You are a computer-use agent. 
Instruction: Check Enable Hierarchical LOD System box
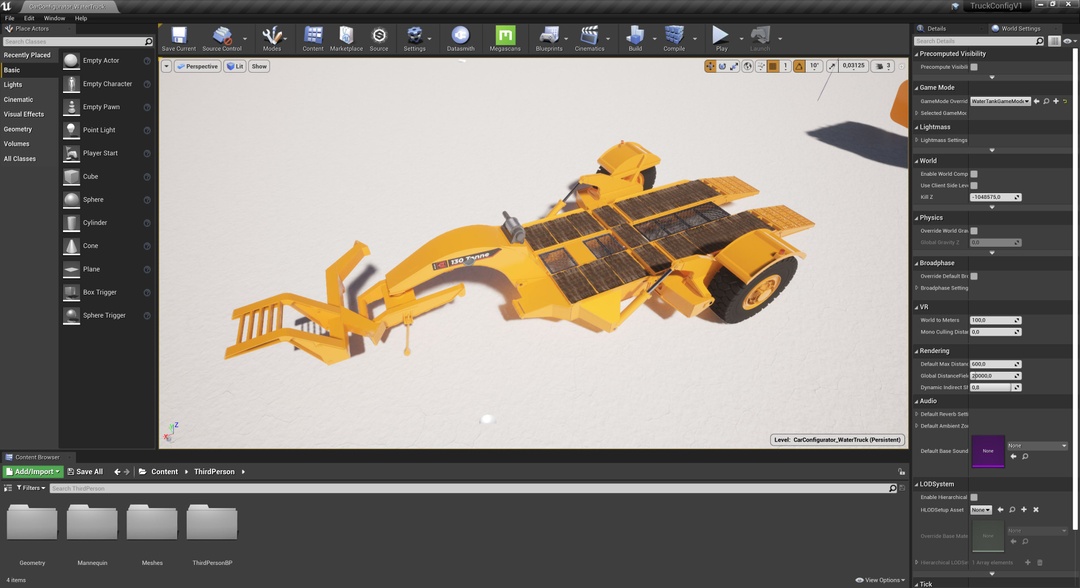[x=974, y=497]
